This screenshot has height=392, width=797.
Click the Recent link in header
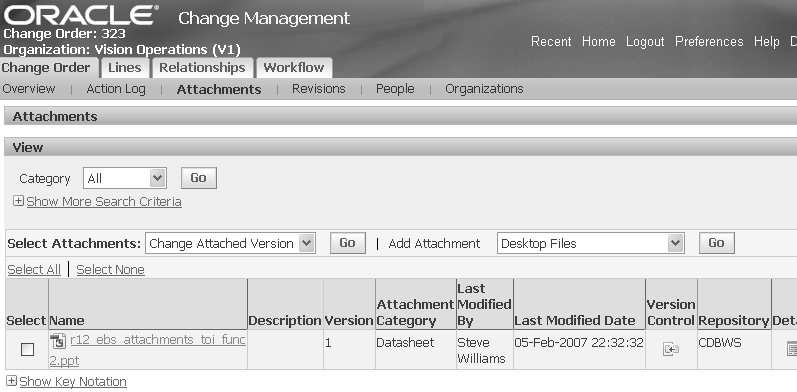coord(551,42)
